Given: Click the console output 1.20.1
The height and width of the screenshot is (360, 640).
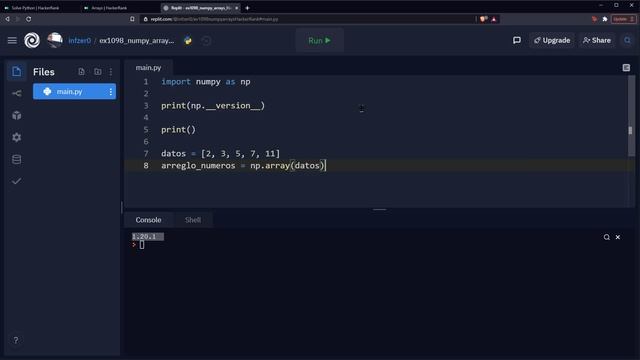Looking at the screenshot, I should pos(147,237).
